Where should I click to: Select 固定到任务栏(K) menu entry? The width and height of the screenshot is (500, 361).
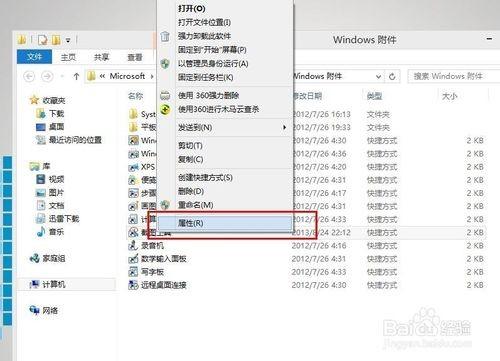pos(205,77)
